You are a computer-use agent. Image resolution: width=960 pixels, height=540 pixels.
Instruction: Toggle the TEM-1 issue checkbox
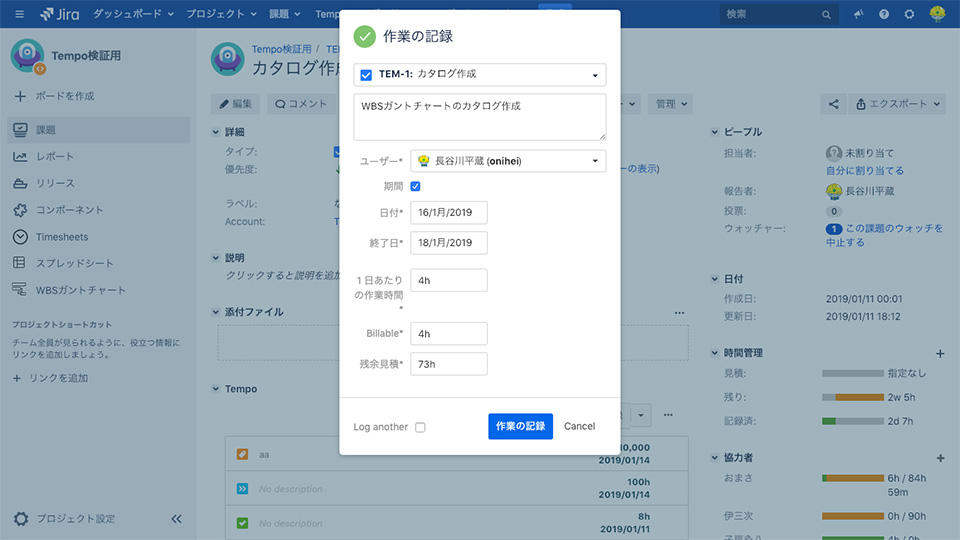pyautogui.click(x=366, y=75)
